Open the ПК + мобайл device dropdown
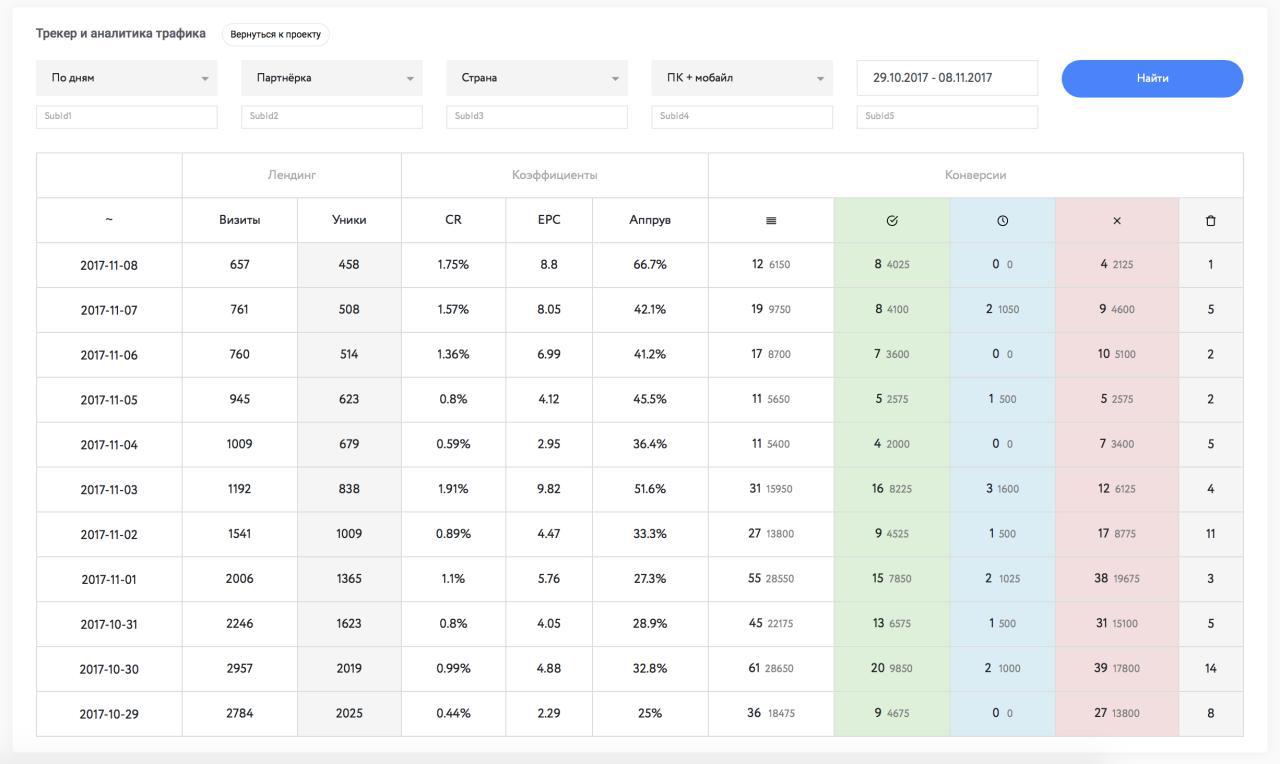This screenshot has width=1280, height=764. click(742, 78)
